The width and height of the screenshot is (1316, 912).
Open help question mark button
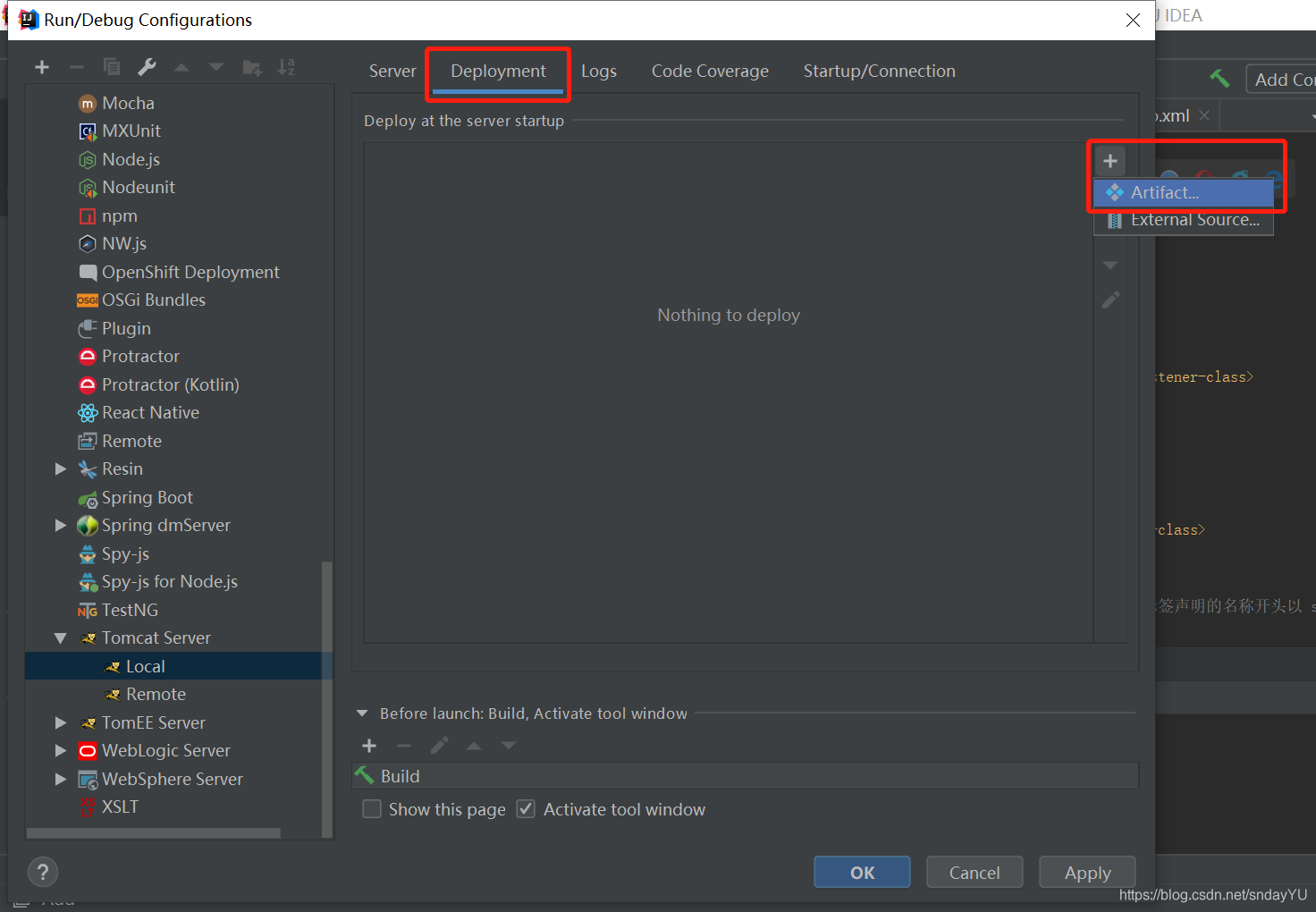(43, 872)
